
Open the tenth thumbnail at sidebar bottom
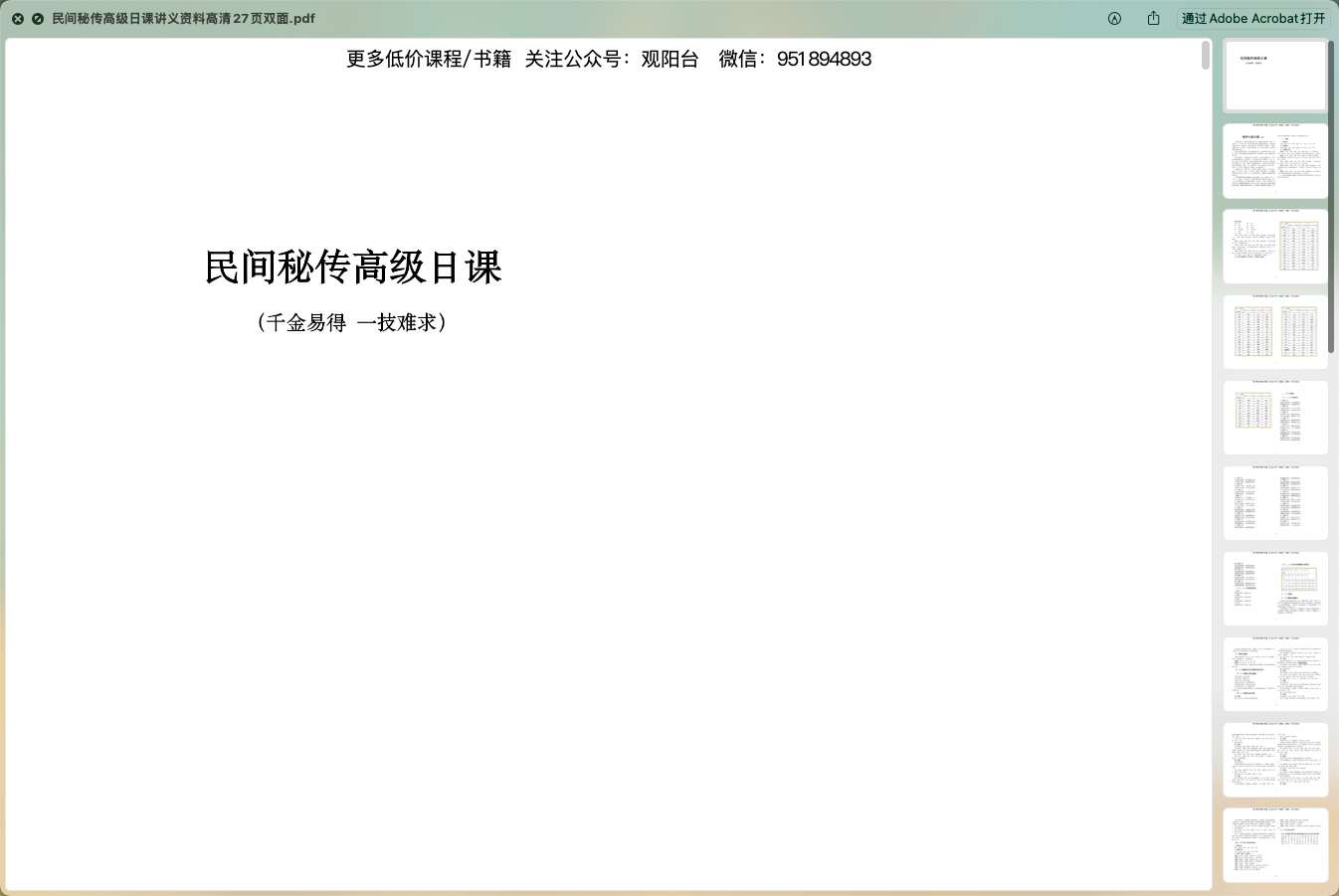[x=1274, y=845]
